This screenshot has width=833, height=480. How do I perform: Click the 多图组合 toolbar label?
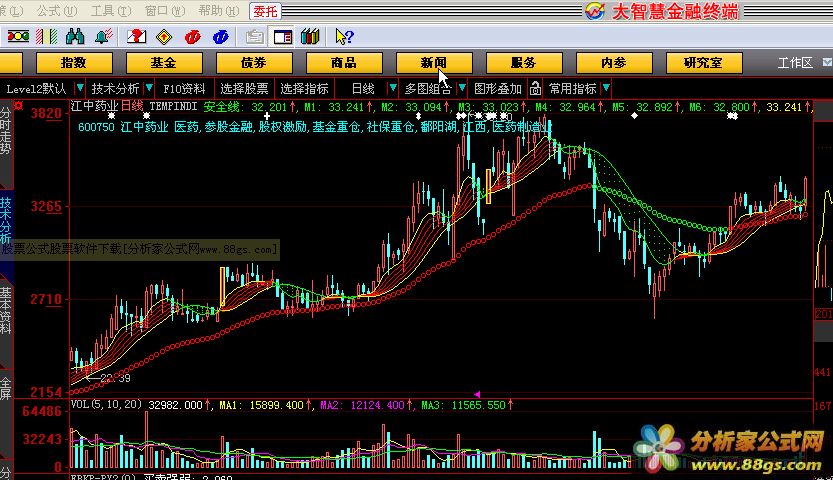(428, 88)
